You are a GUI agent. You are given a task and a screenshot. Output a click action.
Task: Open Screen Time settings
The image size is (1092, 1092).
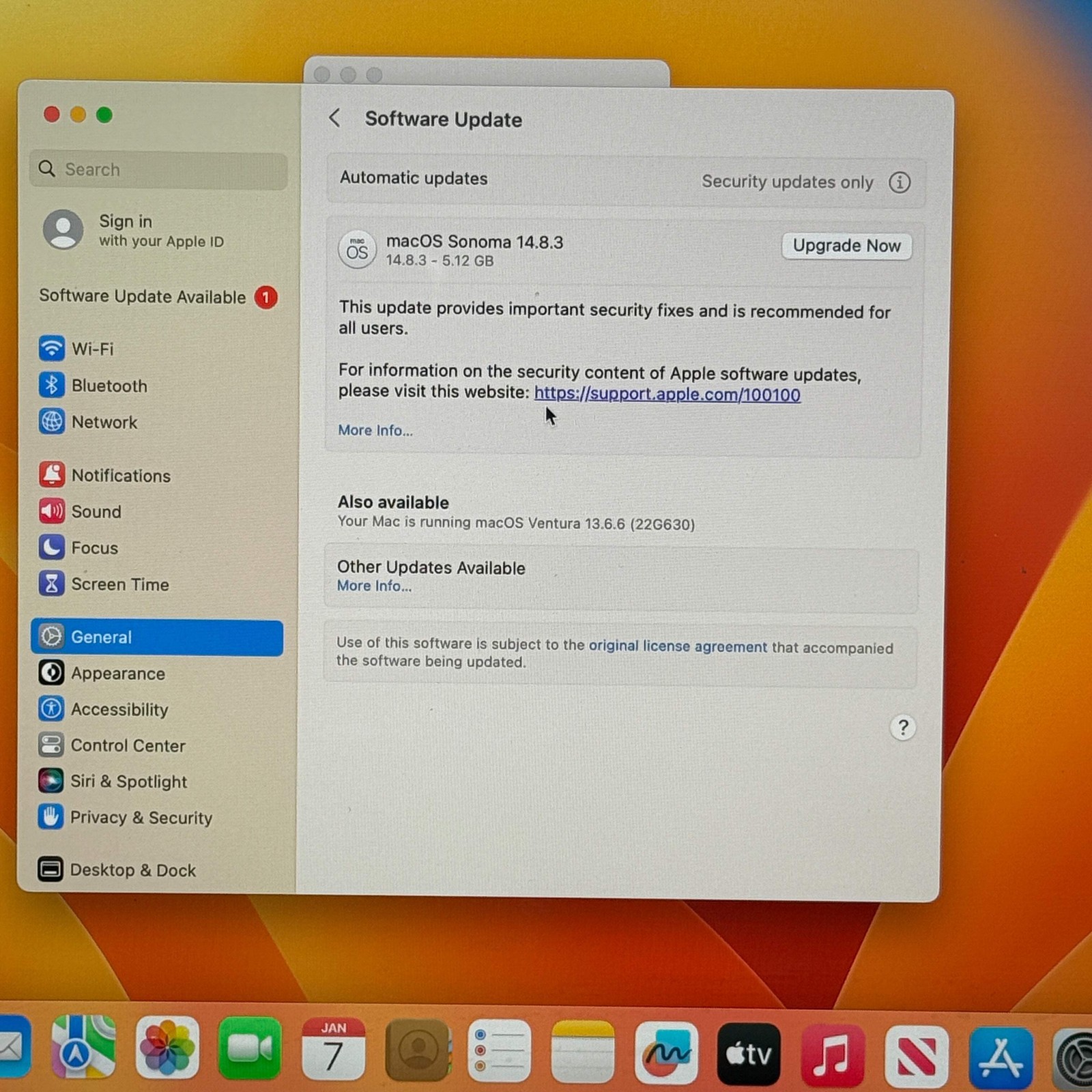click(119, 584)
